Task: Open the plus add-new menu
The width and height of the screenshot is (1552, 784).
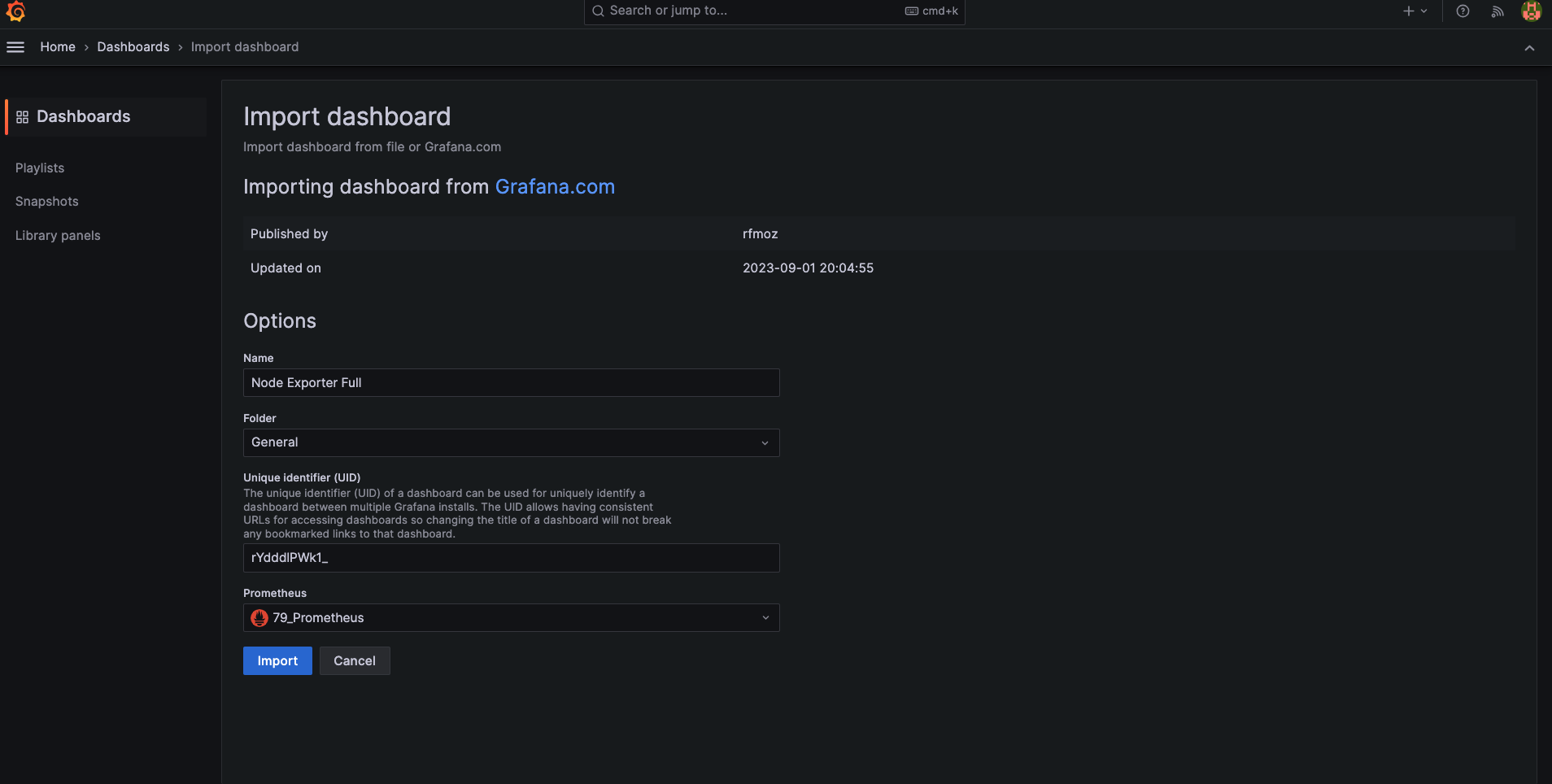Action: pos(1415,11)
